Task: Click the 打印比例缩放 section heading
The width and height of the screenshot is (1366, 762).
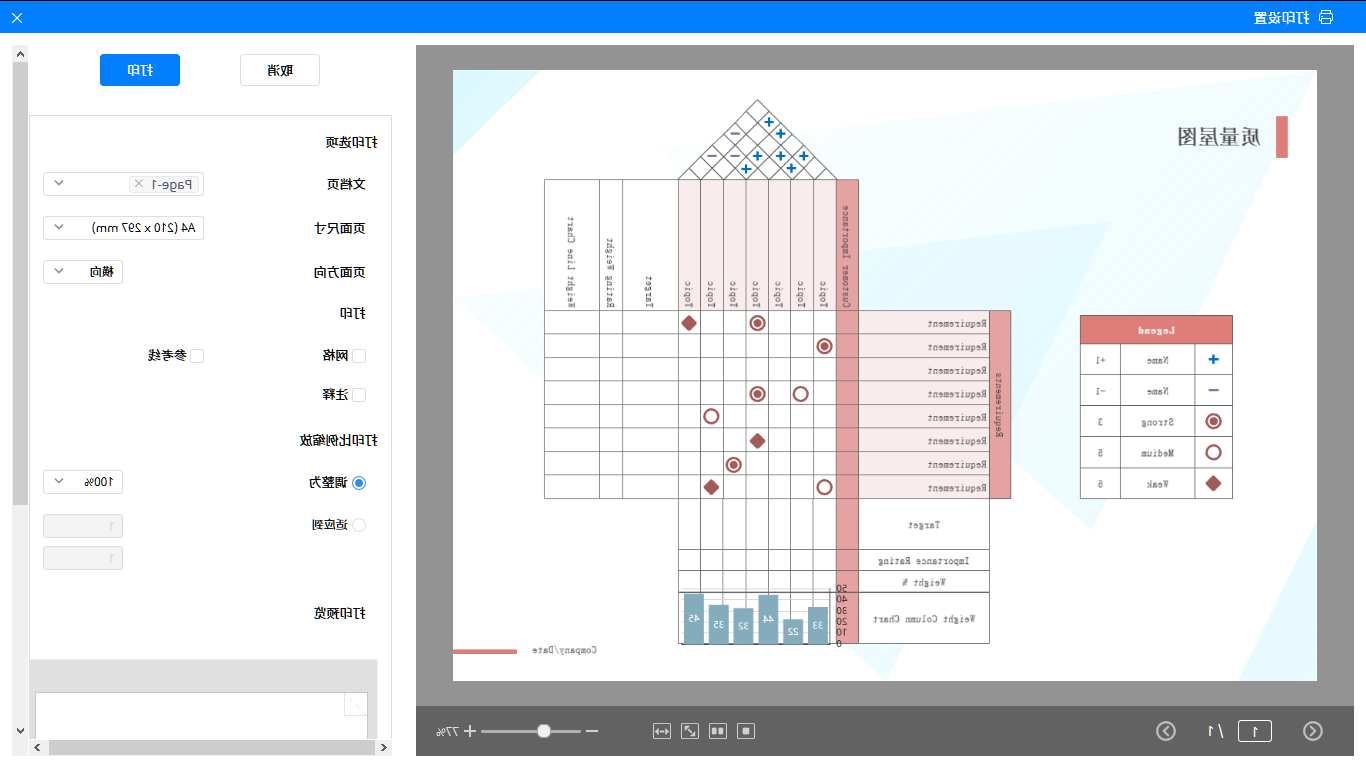Action: [x=339, y=440]
